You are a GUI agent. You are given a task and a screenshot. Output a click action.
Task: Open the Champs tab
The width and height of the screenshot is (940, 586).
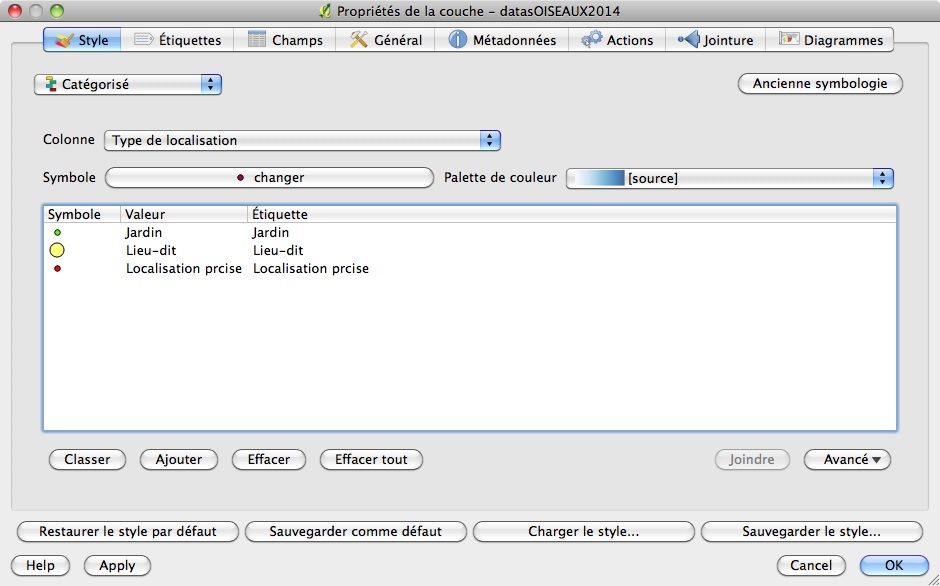[x=285, y=40]
